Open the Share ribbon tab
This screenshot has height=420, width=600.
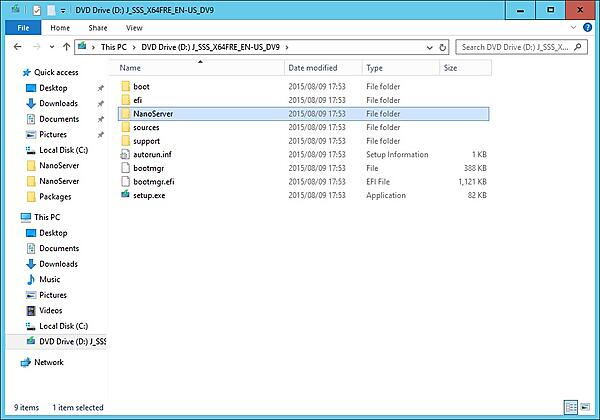pos(98,28)
